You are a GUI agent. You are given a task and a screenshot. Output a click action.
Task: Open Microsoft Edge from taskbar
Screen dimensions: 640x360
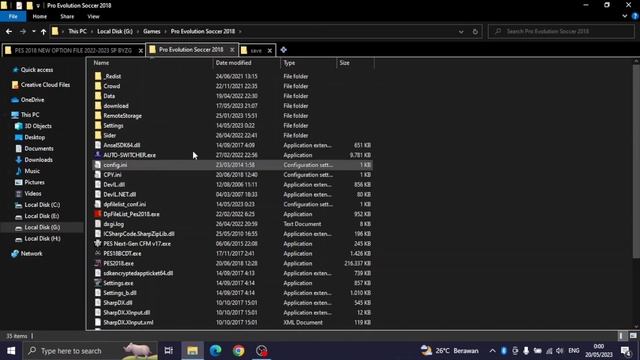[x=216, y=351]
